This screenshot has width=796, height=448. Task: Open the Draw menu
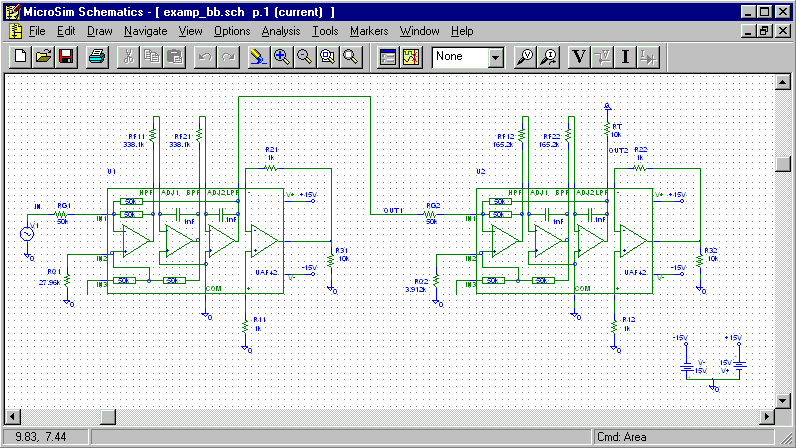99,31
